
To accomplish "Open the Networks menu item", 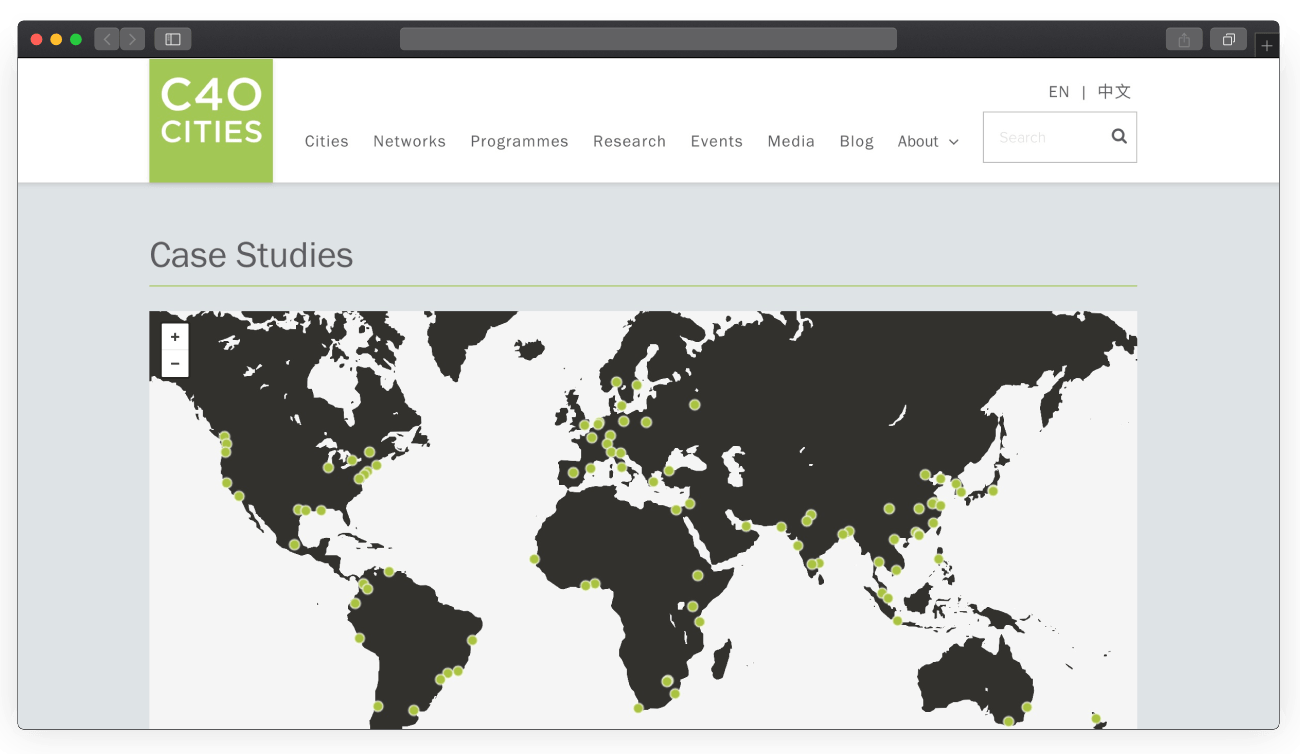I will (x=410, y=141).
